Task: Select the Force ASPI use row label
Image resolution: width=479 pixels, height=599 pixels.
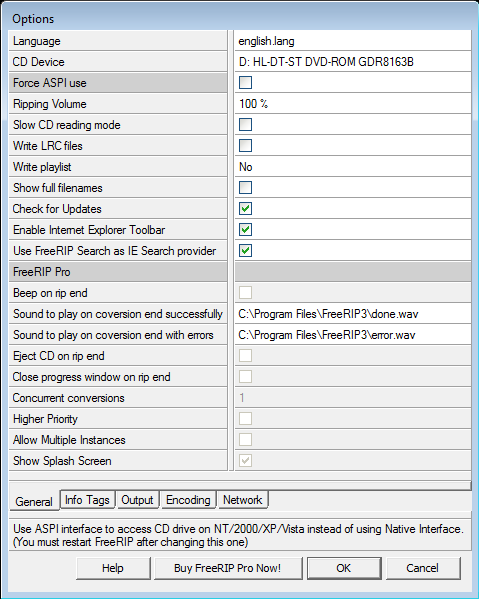Action: 118,83
